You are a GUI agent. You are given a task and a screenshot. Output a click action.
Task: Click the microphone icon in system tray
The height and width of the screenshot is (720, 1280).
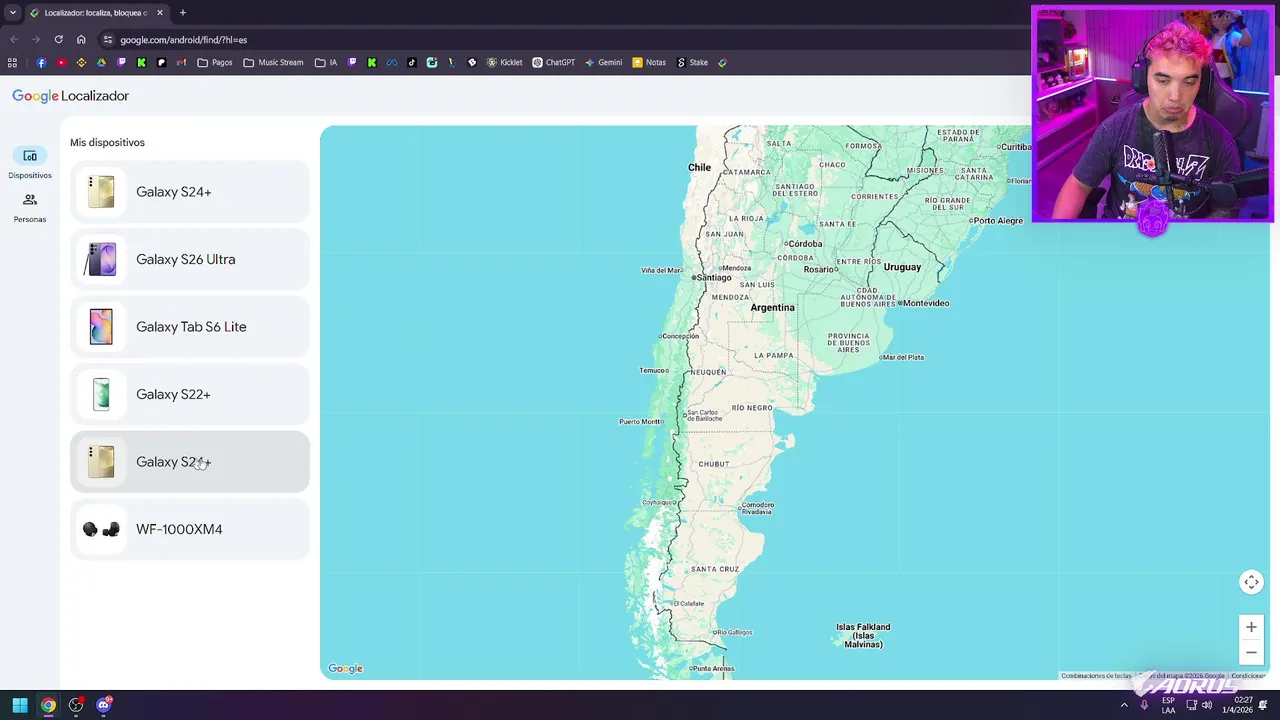point(1144,705)
